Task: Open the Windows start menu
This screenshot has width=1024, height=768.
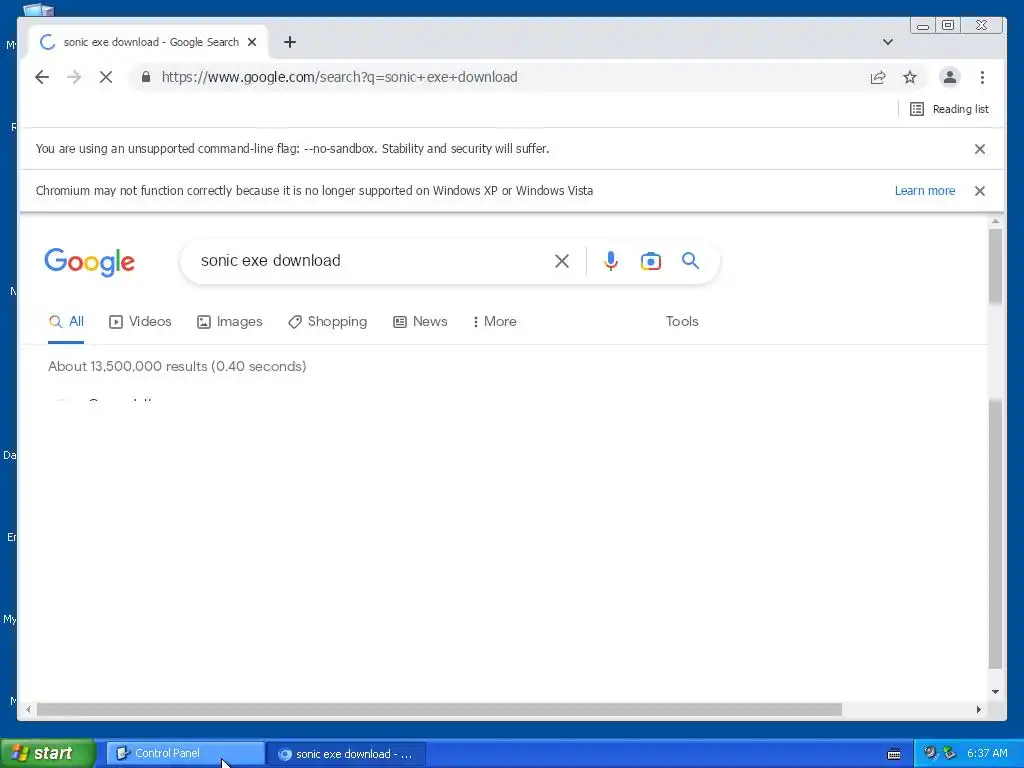Action: [47, 754]
